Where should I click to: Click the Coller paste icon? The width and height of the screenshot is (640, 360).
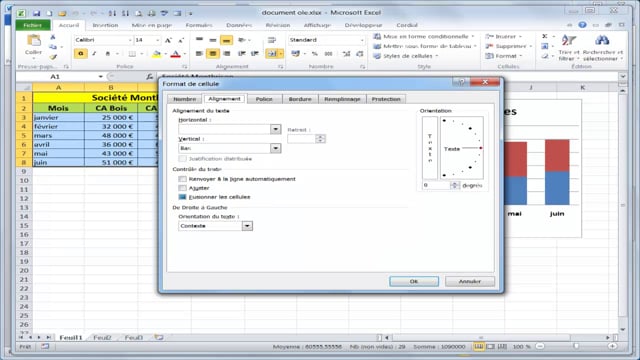(33, 40)
